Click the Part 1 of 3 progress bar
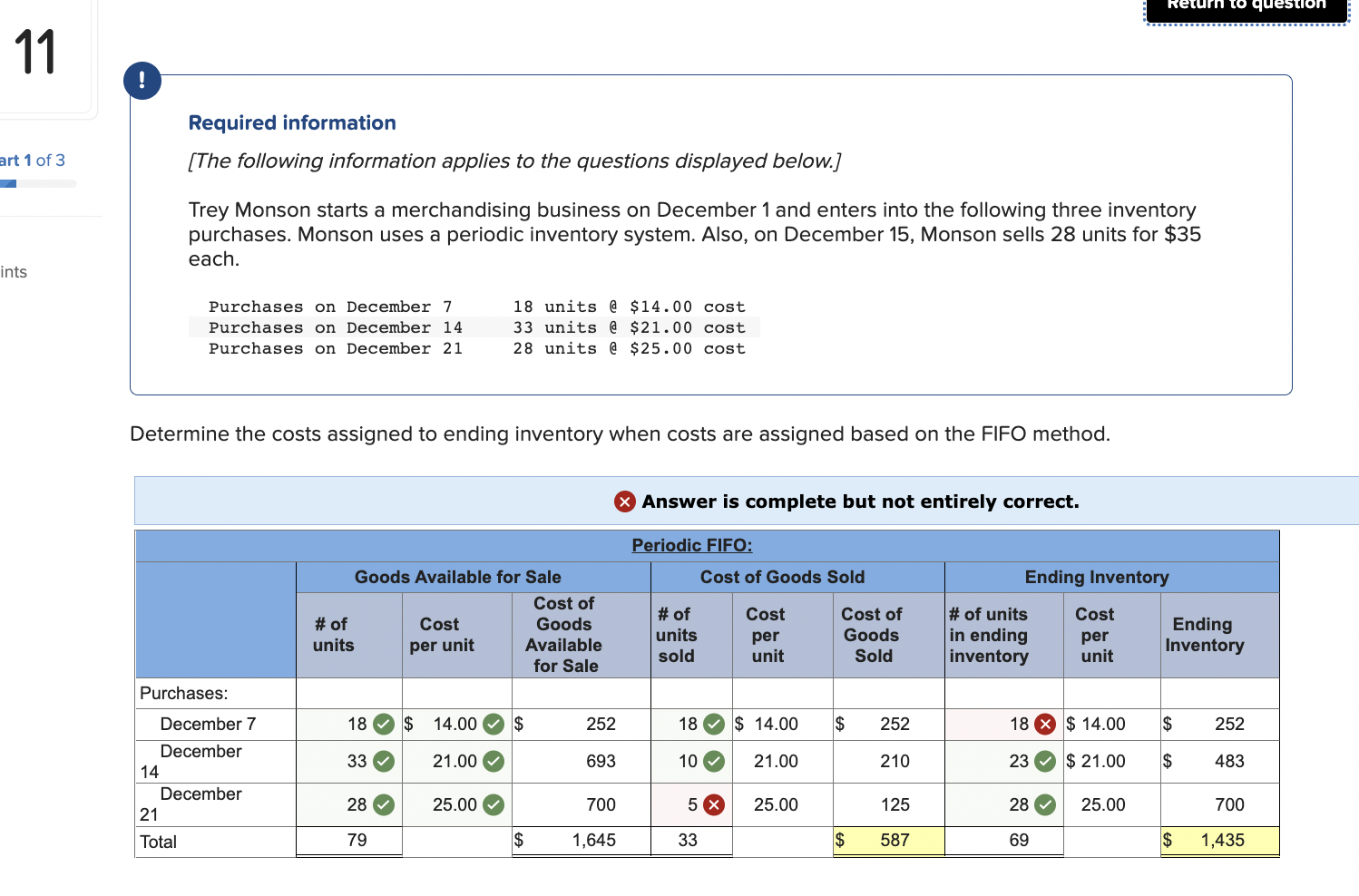 click(x=38, y=184)
